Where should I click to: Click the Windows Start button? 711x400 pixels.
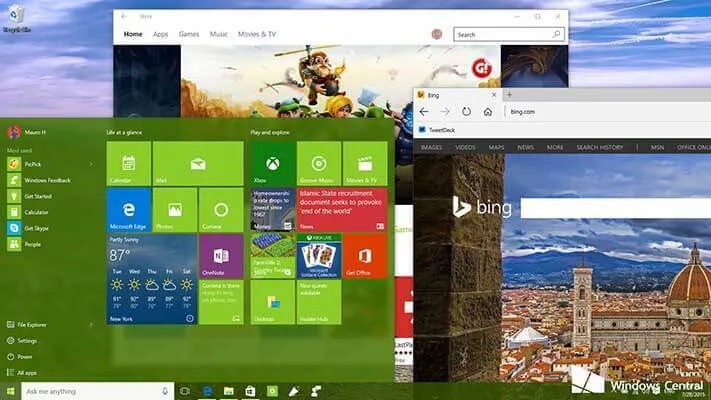tap(10, 391)
